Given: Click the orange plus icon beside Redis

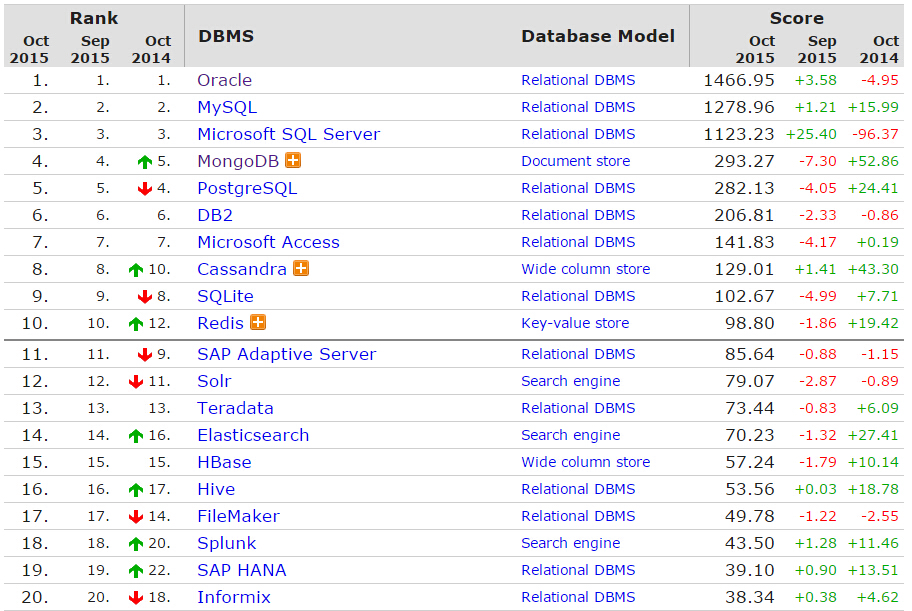Looking at the screenshot, I should [258, 322].
